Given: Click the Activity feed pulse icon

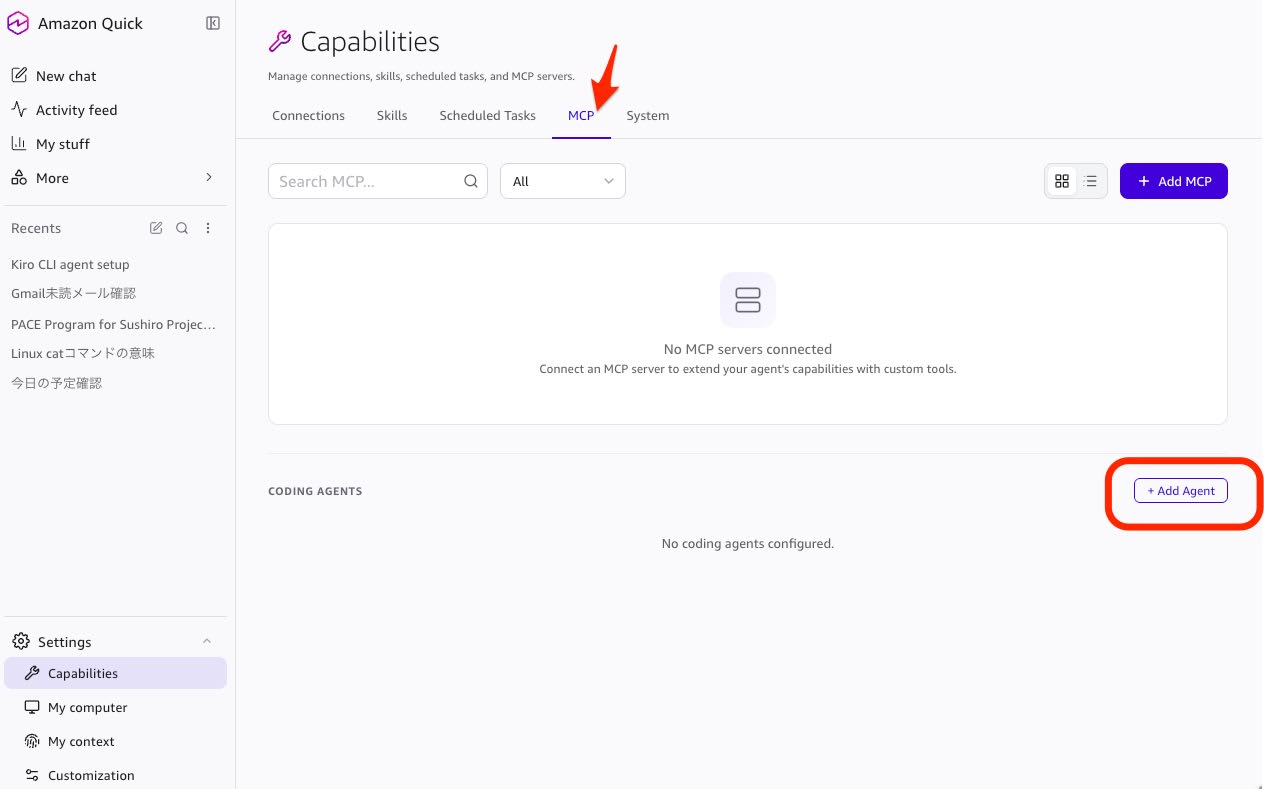Looking at the screenshot, I should point(18,110).
